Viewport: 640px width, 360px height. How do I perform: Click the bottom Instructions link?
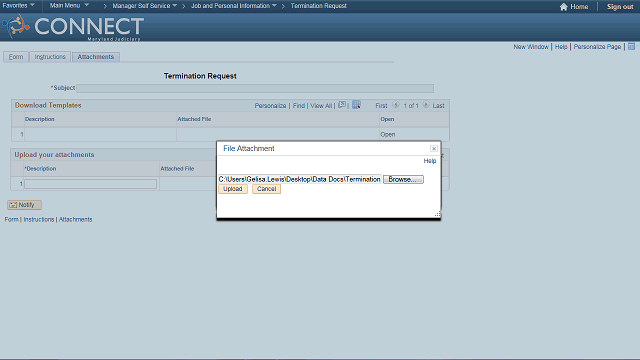click(x=39, y=220)
